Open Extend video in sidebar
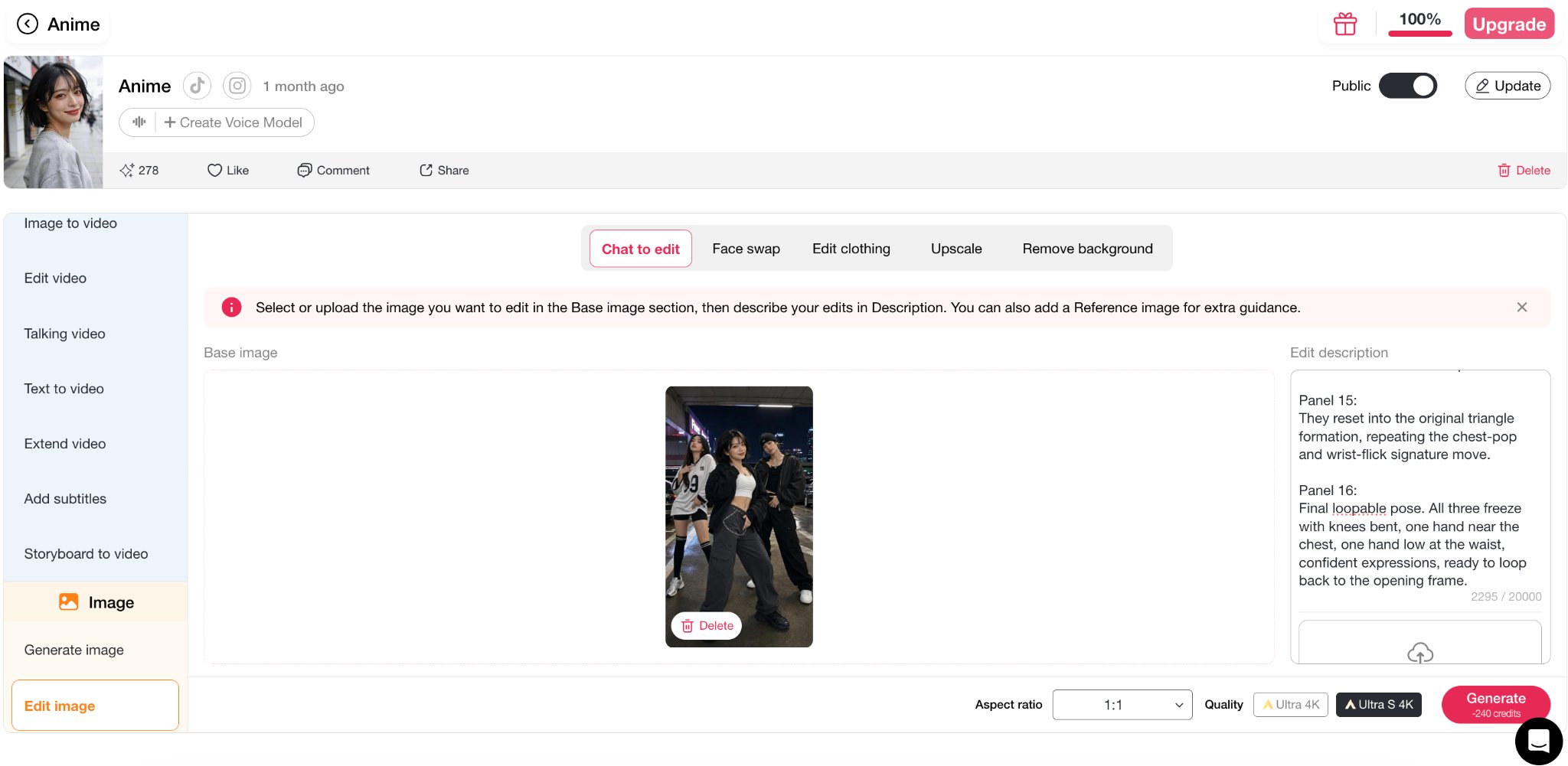 [x=65, y=444]
